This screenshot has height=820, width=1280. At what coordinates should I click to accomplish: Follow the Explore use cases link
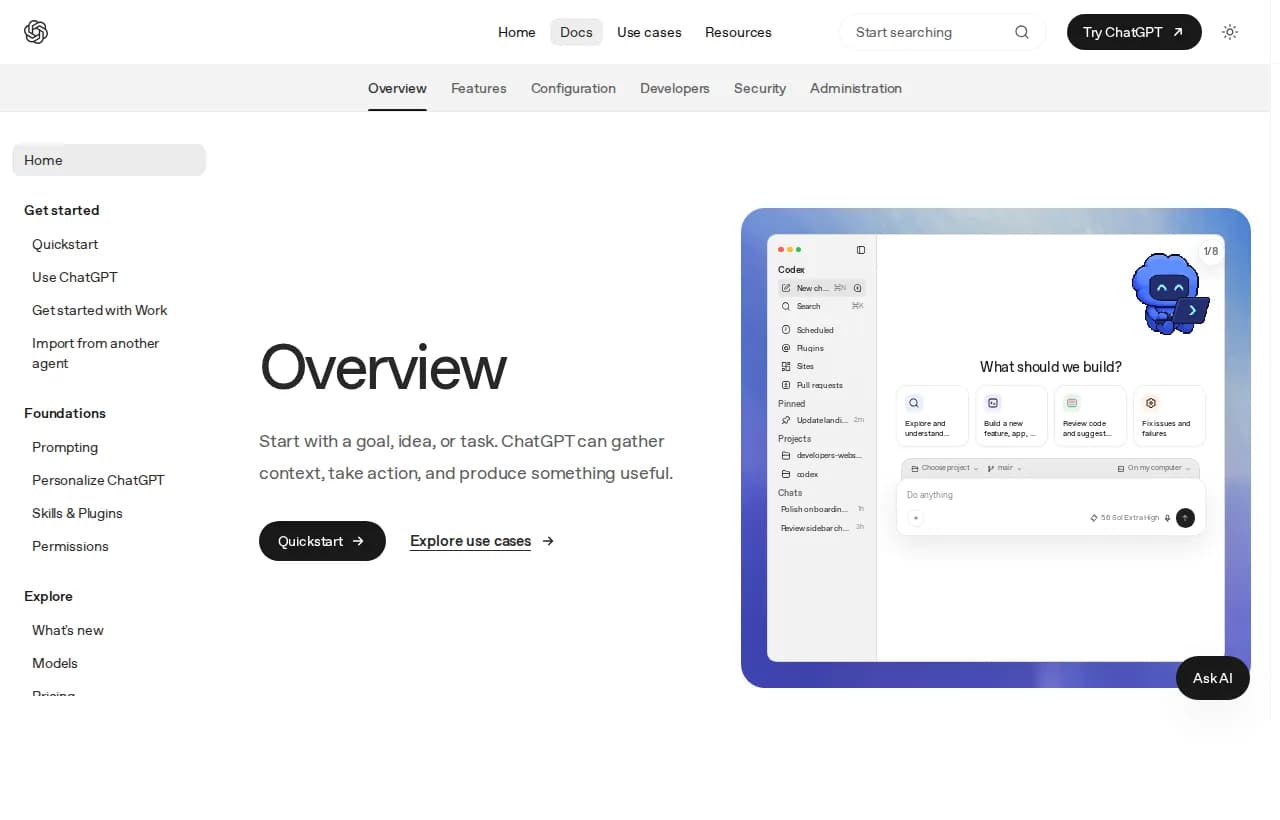[470, 541]
